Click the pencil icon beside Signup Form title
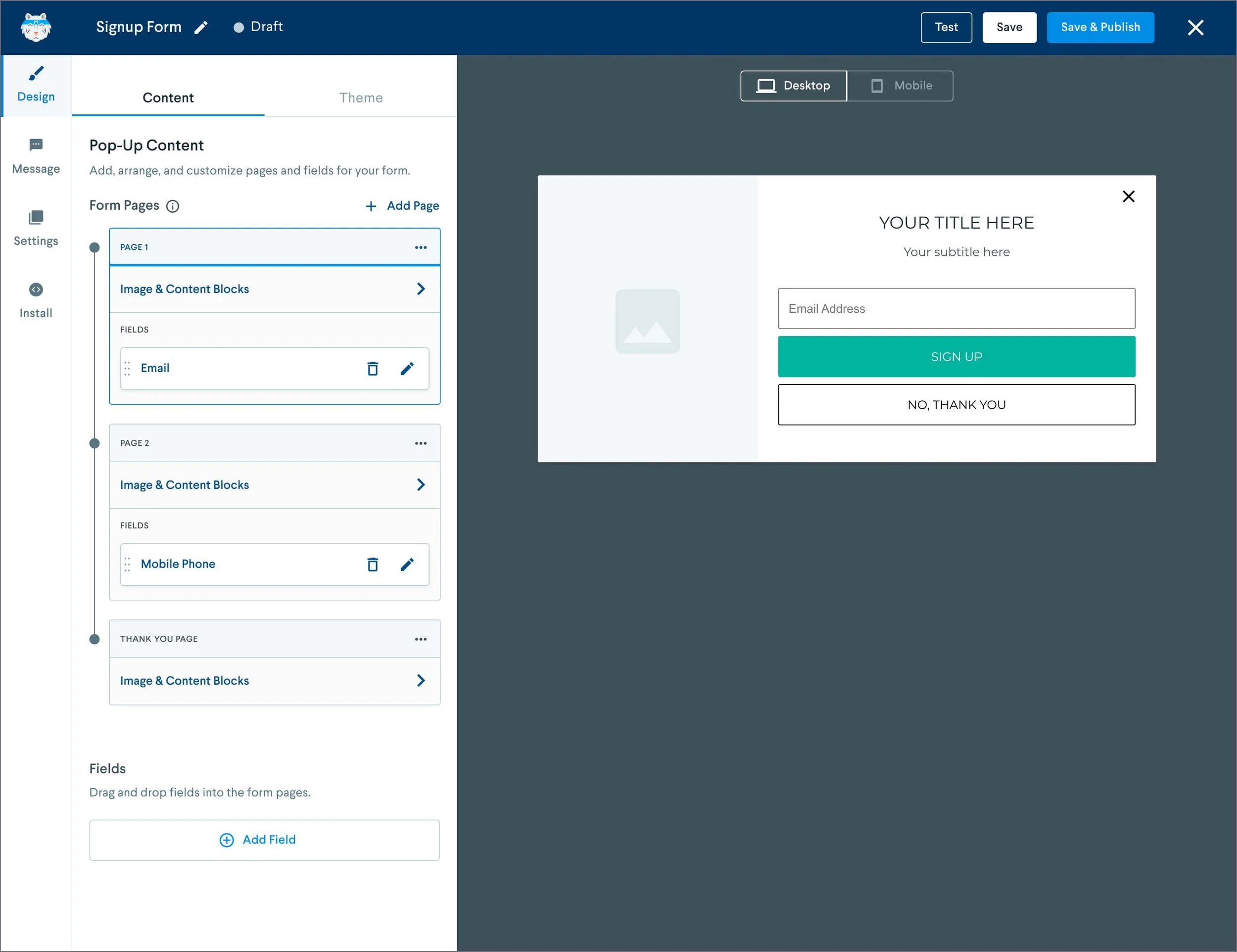The image size is (1237, 952). pyautogui.click(x=201, y=28)
